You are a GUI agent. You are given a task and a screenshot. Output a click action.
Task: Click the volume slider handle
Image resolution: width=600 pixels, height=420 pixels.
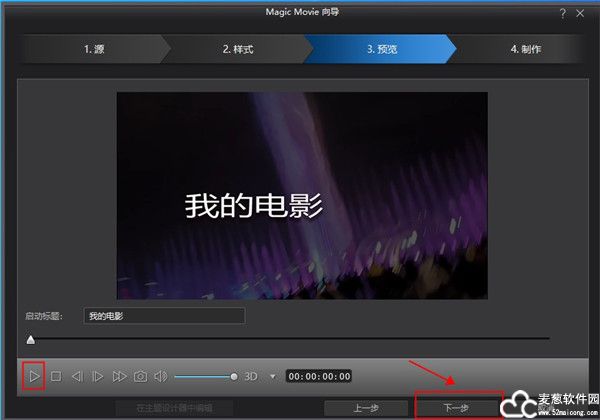point(234,376)
